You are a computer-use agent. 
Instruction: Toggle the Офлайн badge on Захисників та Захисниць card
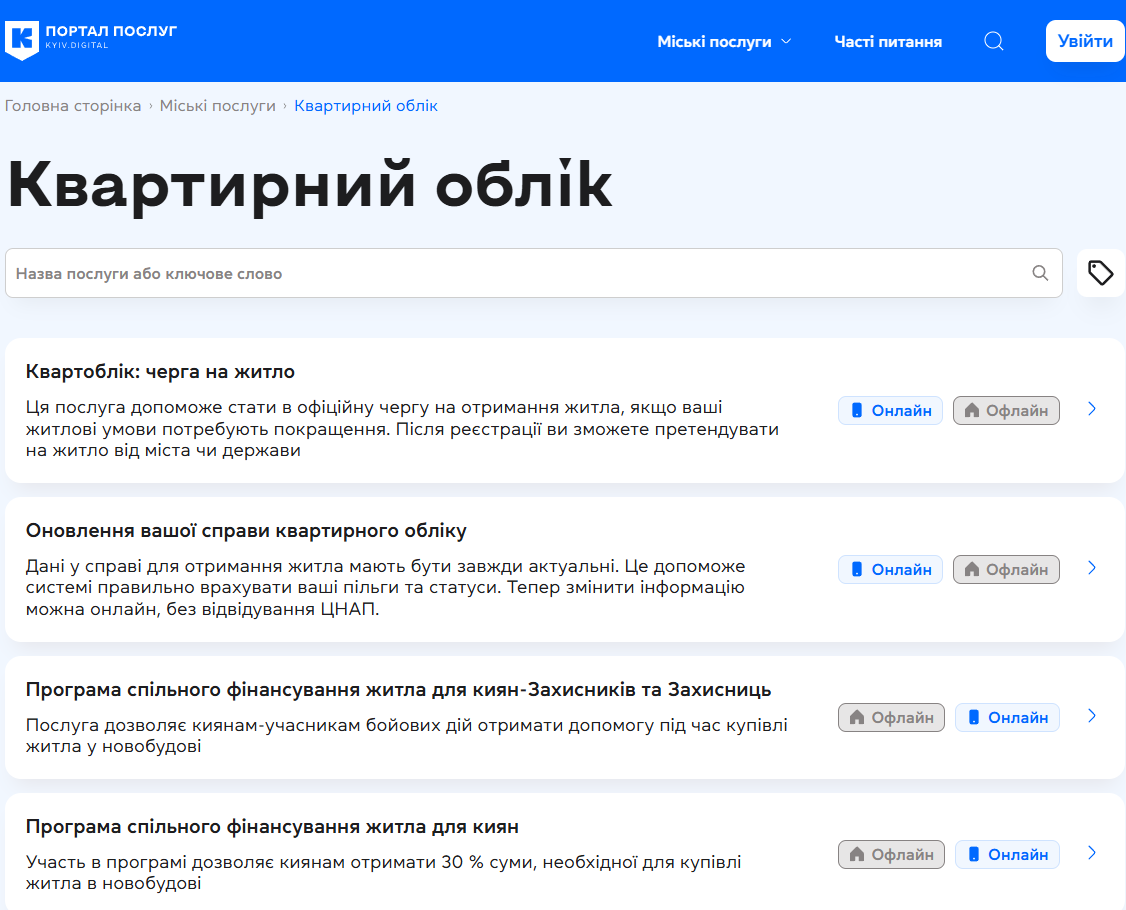click(x=891, y=717)
